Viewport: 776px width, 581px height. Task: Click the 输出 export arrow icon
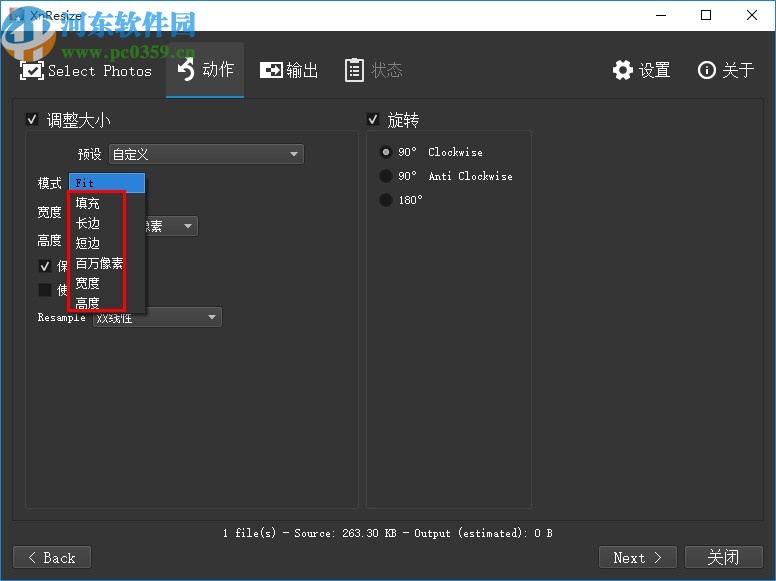point(271,70)
